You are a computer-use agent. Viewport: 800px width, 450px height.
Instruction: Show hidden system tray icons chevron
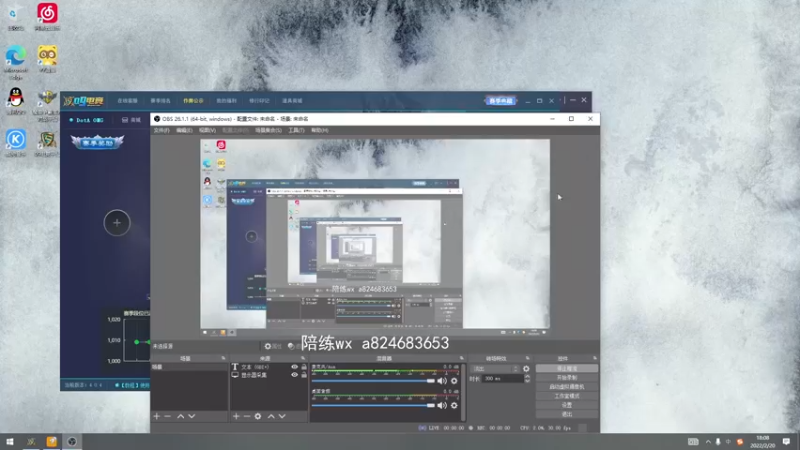coord(708,442)
